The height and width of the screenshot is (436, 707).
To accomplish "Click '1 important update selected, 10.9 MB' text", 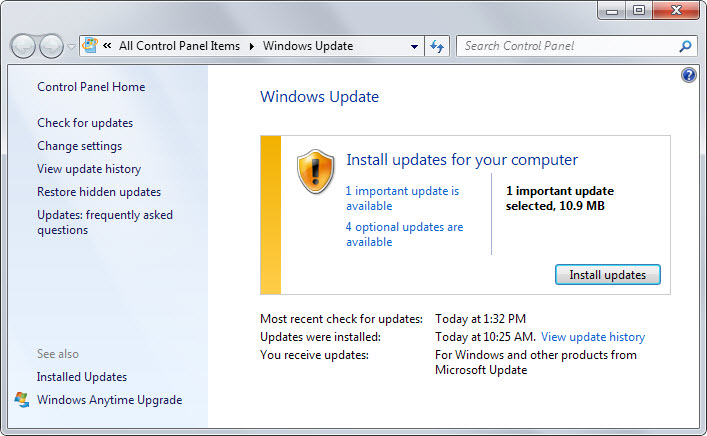I will (x=560, y=198).
